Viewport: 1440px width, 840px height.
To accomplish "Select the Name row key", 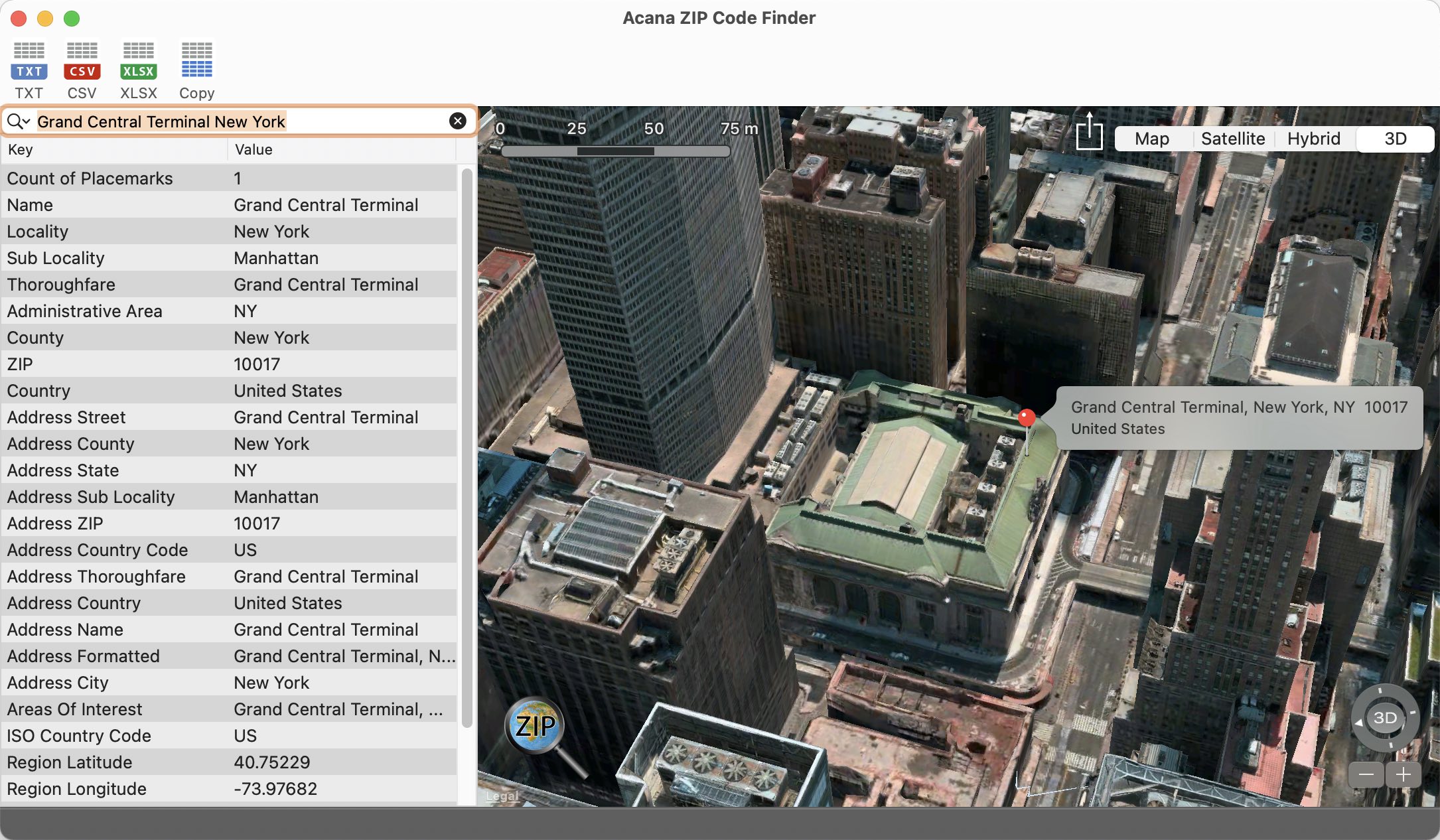I will pos(30,205).
